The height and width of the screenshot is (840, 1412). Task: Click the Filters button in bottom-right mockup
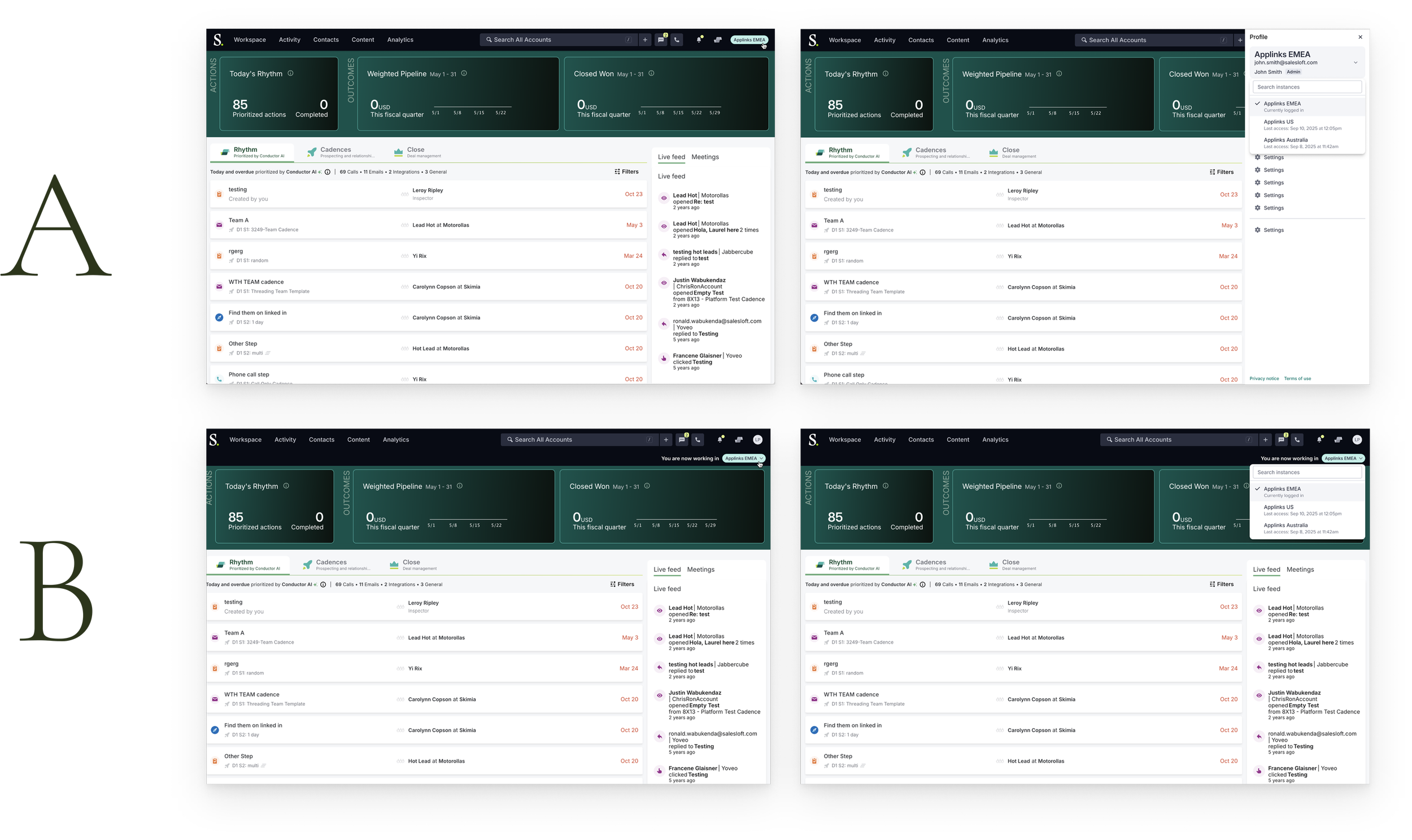pyautogui.click(x=1221, y=584)
